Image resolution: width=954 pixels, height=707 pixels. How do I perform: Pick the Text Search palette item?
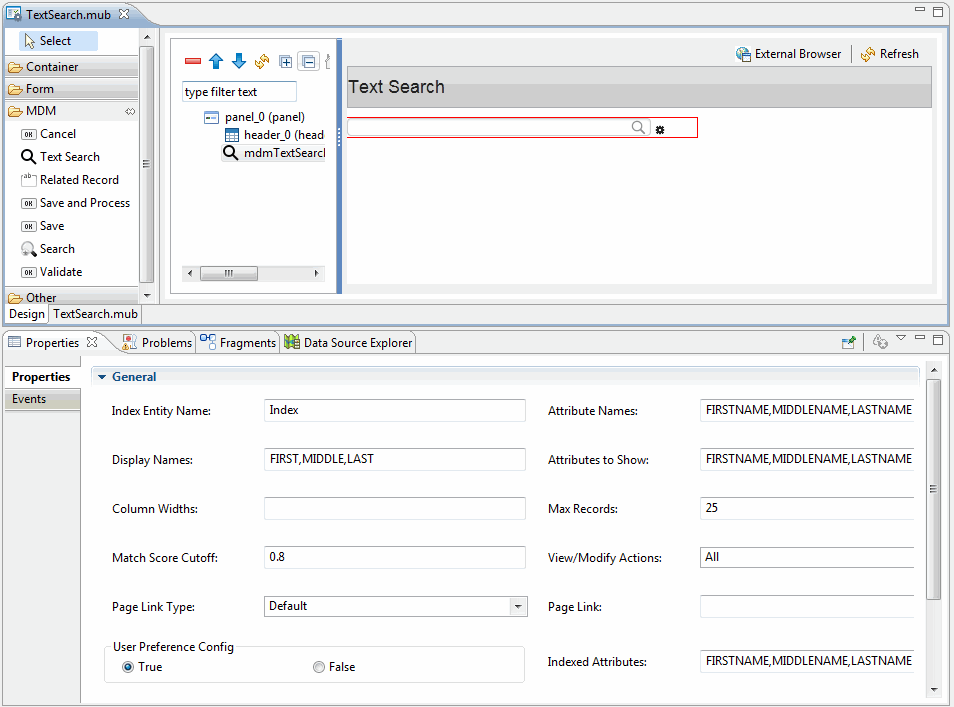60,157
